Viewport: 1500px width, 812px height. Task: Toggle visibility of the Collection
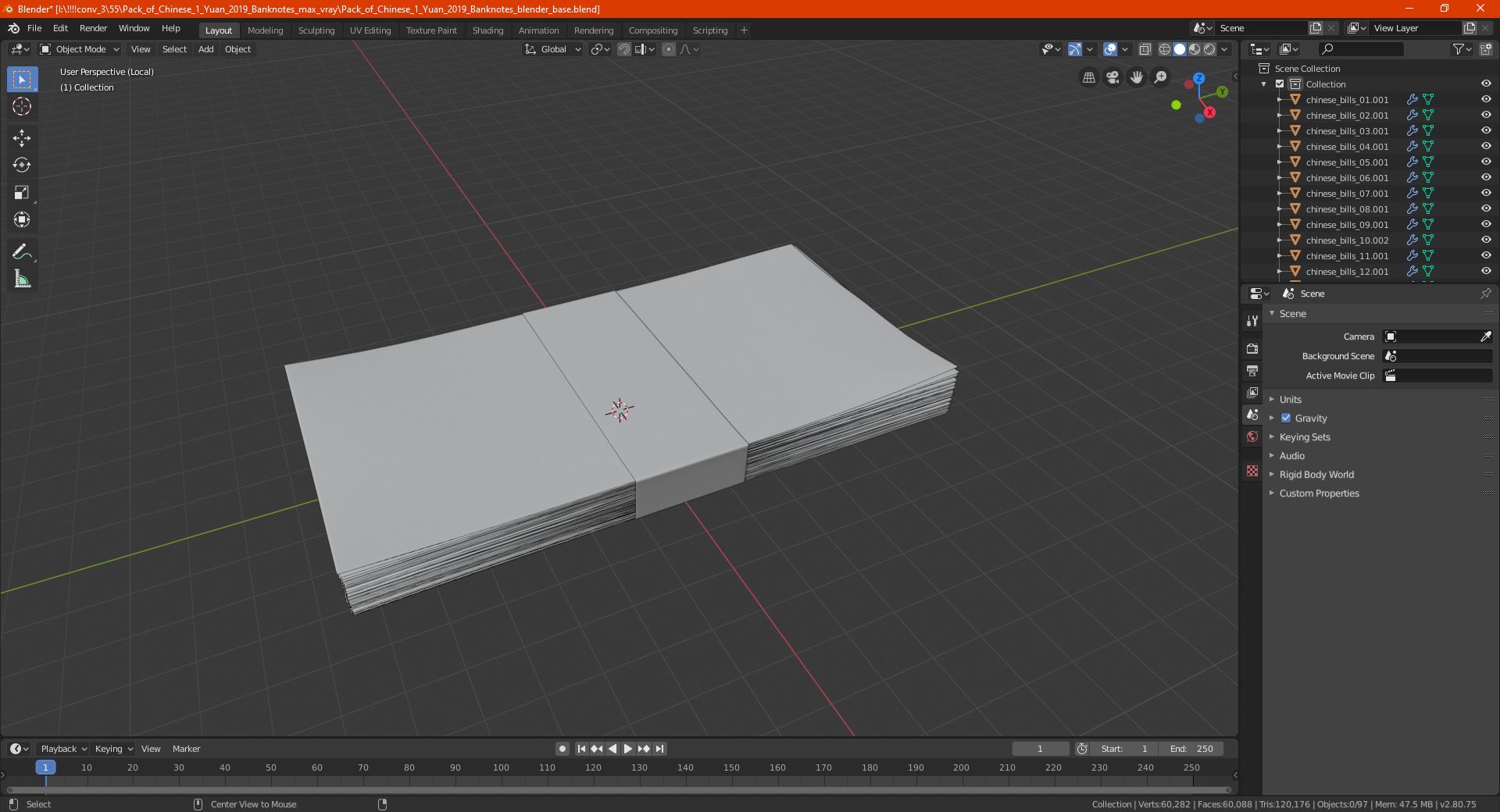pyautogui.click(x=1486, y=84)
